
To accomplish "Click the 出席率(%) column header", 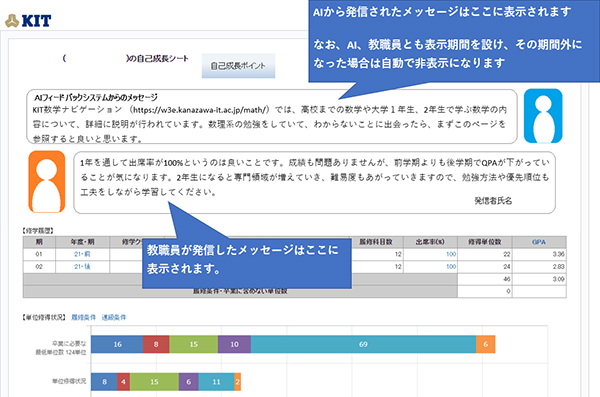I will coord(430,242).
